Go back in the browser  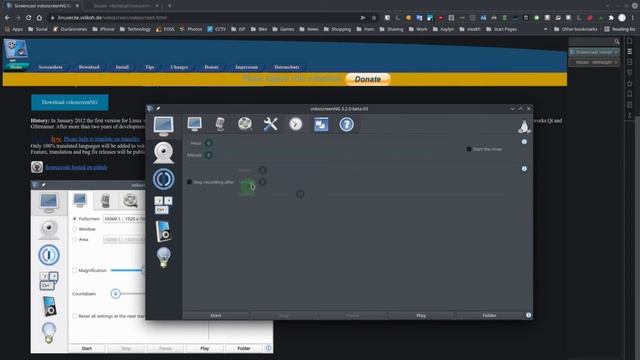click(x=7, y=18)
